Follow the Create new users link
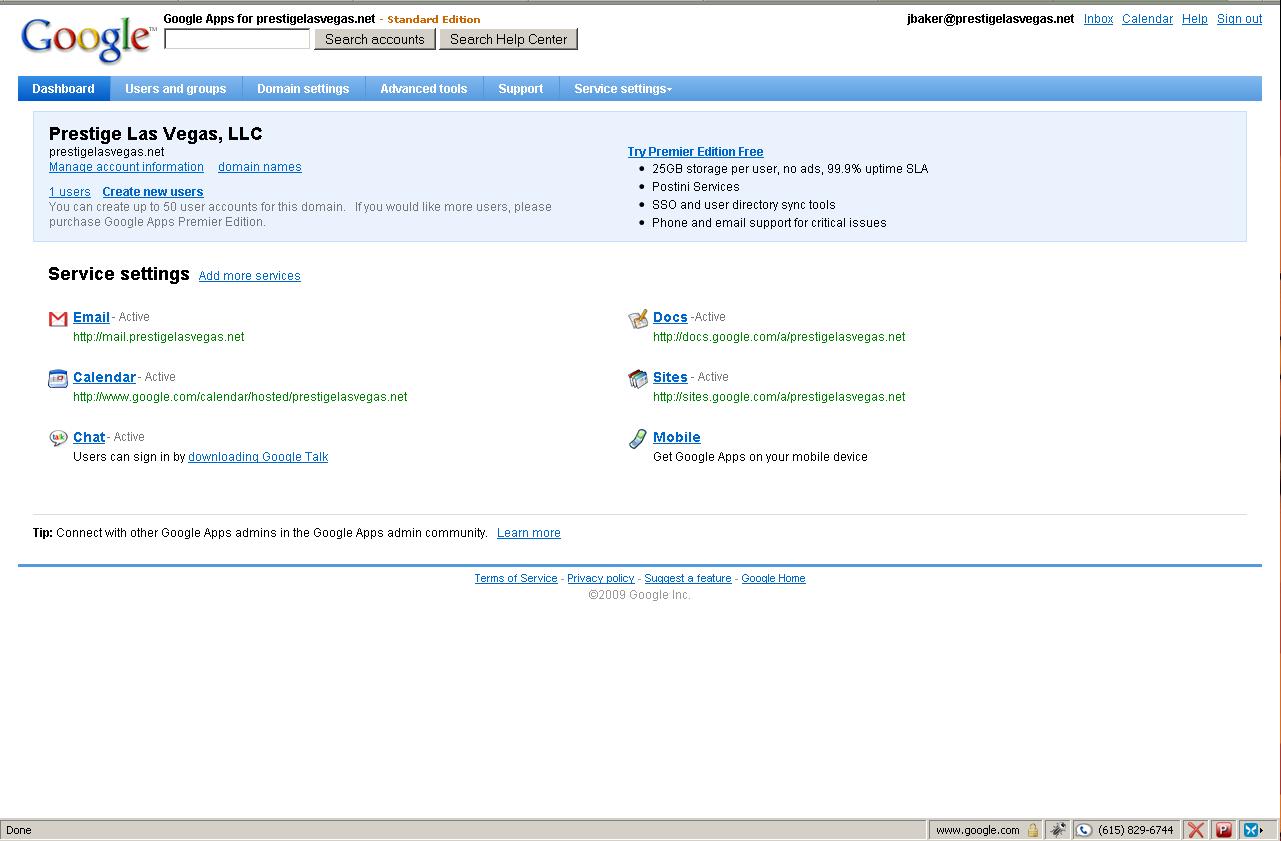 click(153, 192)
